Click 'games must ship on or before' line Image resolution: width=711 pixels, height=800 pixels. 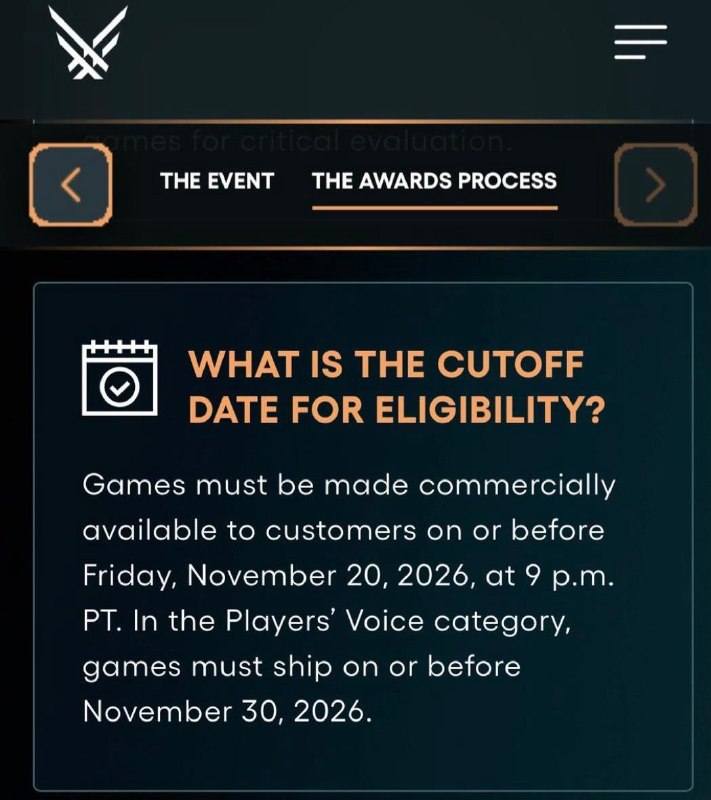[x=302, y=667]
